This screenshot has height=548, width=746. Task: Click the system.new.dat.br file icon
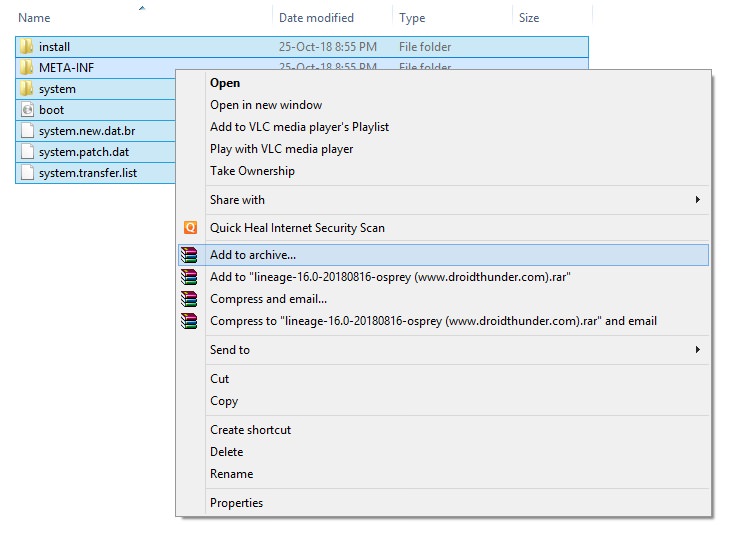pyautogui.click(x=27, y=131)
